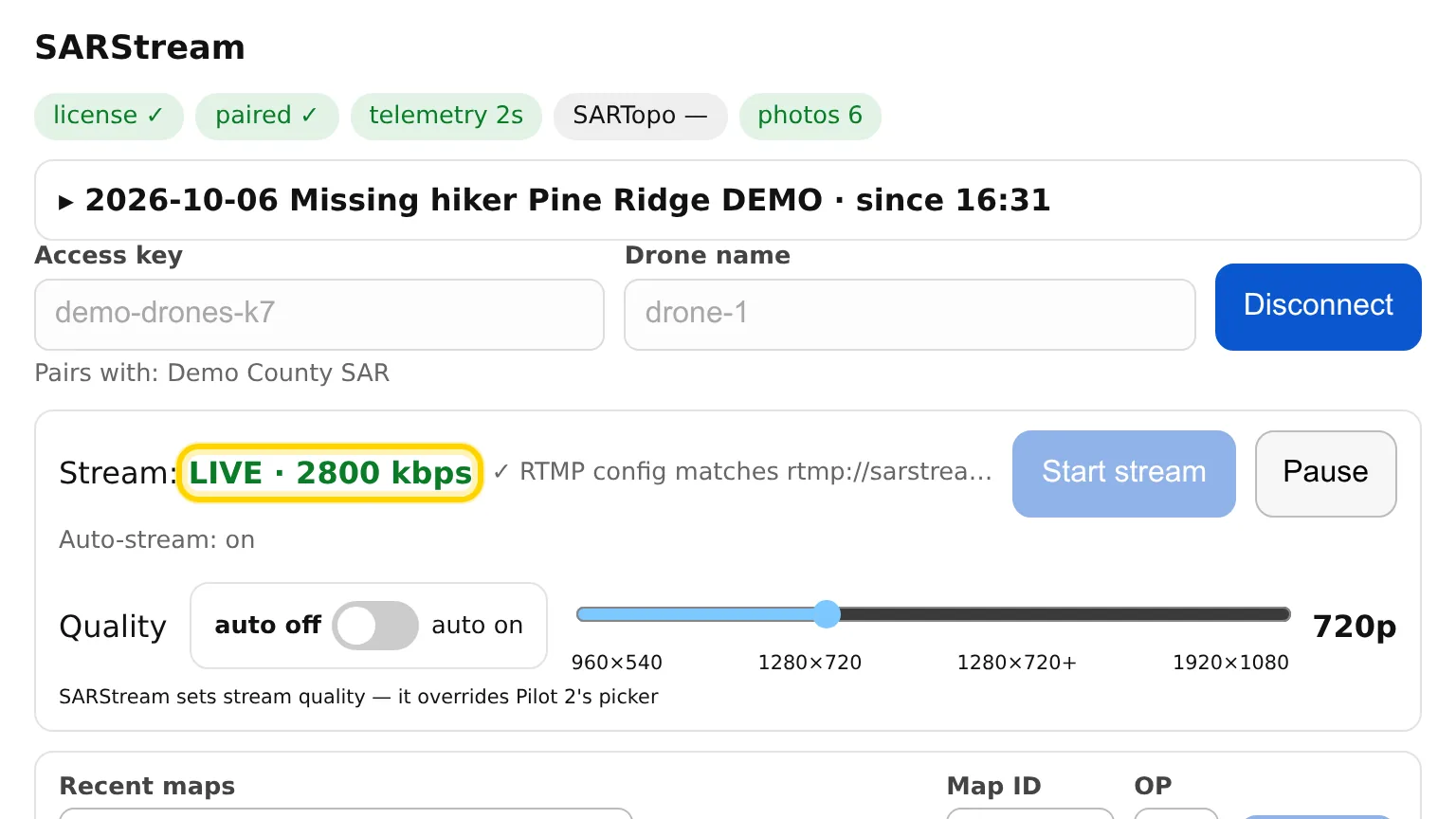Click the telemetry 2s chip
This screenshot has height=819, width=1456.
(x=446, y=116)
